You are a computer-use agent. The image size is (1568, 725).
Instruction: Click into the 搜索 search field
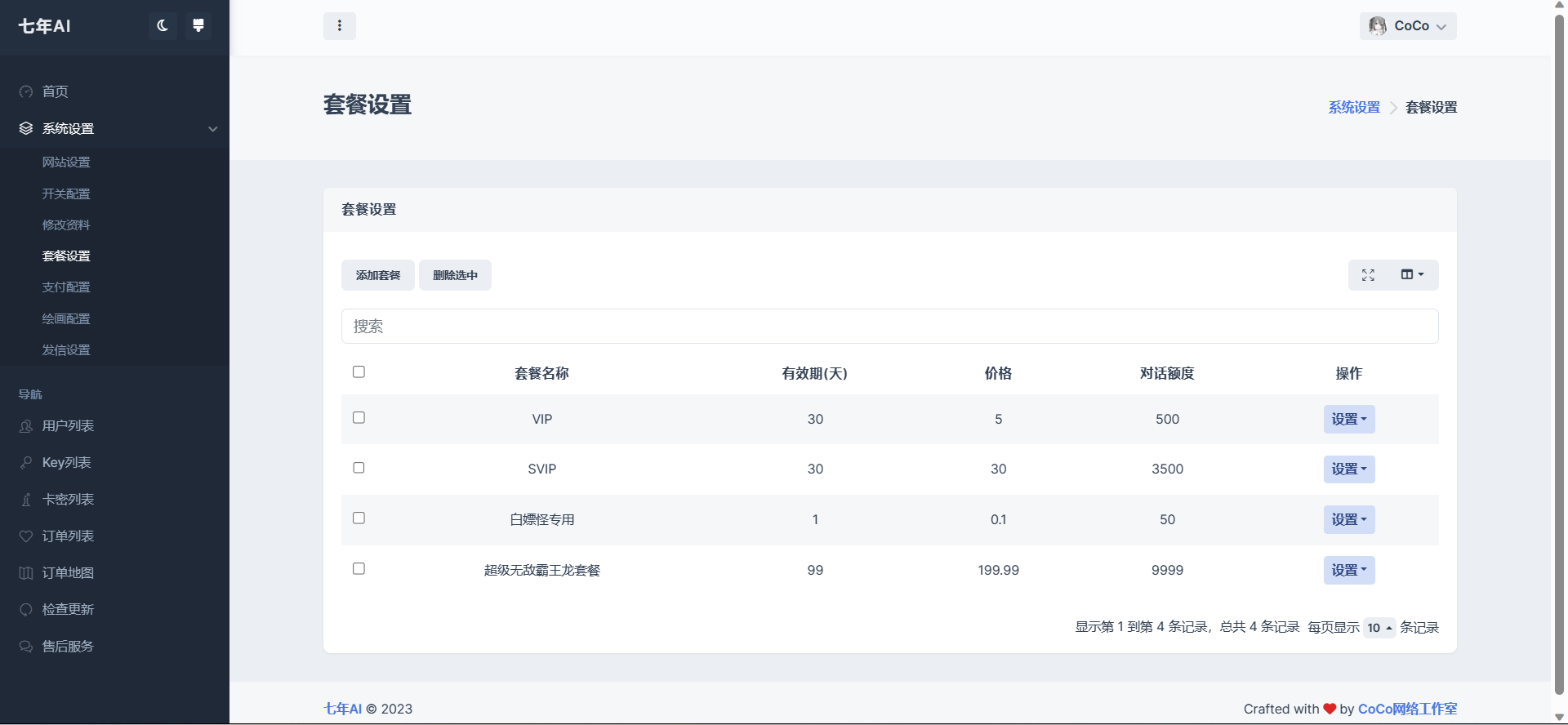click(x=889, y=327)
